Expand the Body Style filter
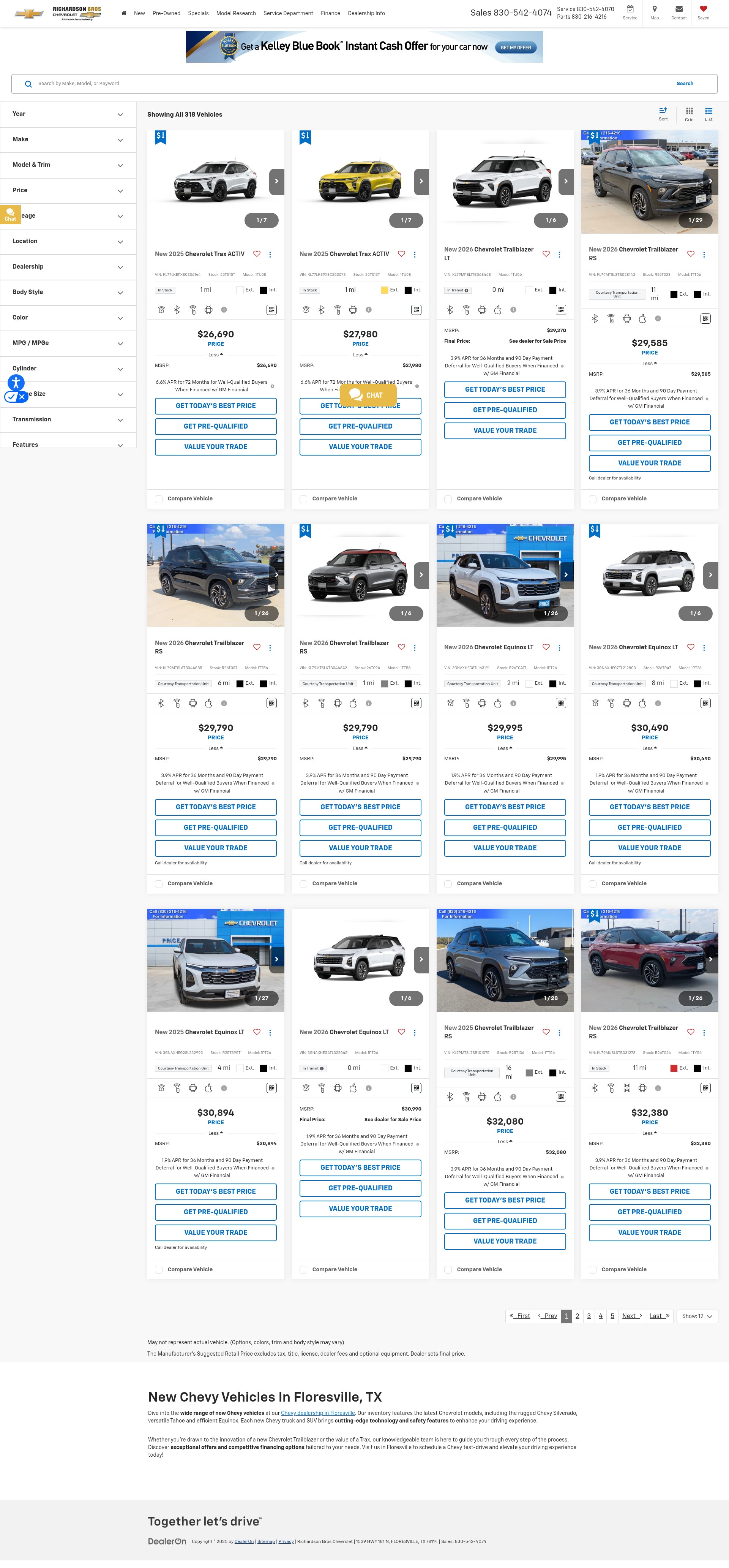The width and height of the screenshot is (729, 1568). 68,292
